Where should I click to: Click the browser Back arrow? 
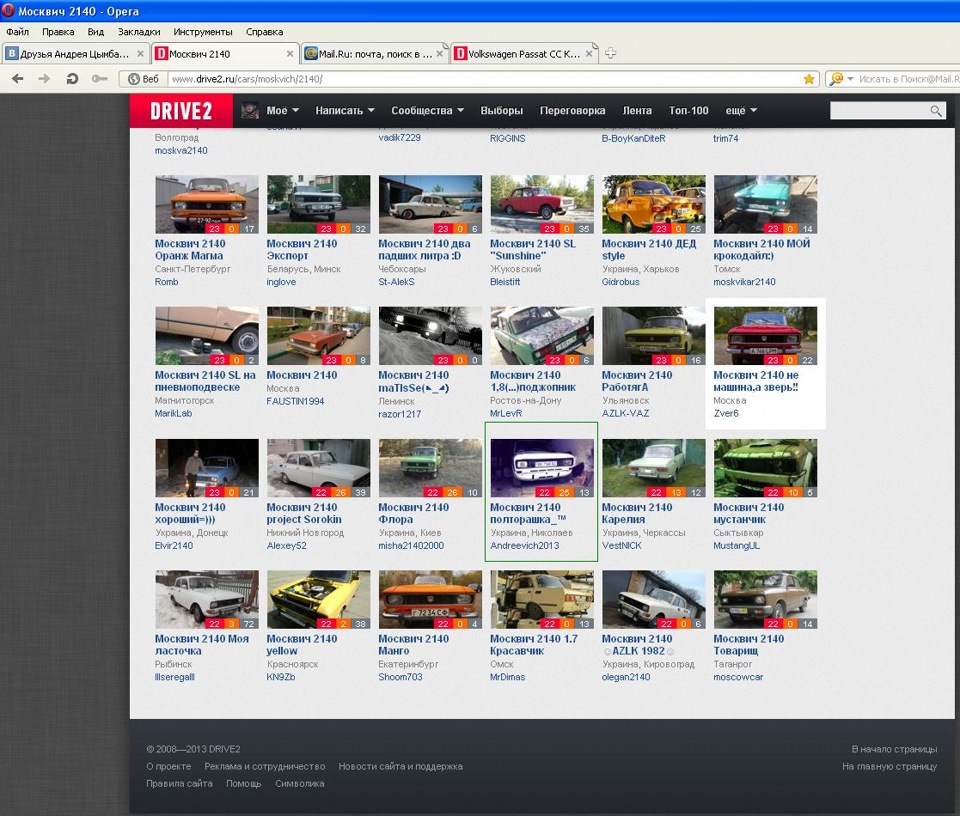click(x=18, y=78)
